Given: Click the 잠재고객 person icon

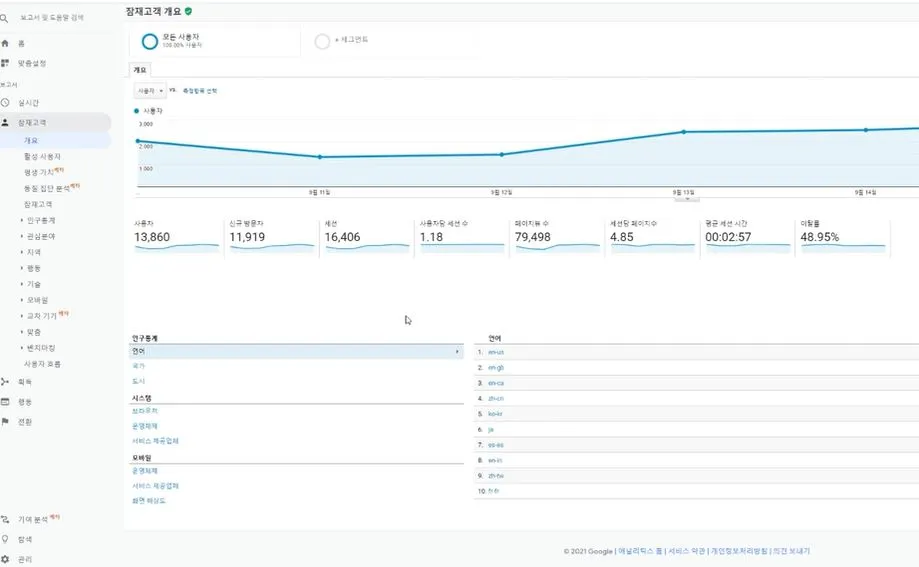Looking at the screenshot, I should [5, 123].
